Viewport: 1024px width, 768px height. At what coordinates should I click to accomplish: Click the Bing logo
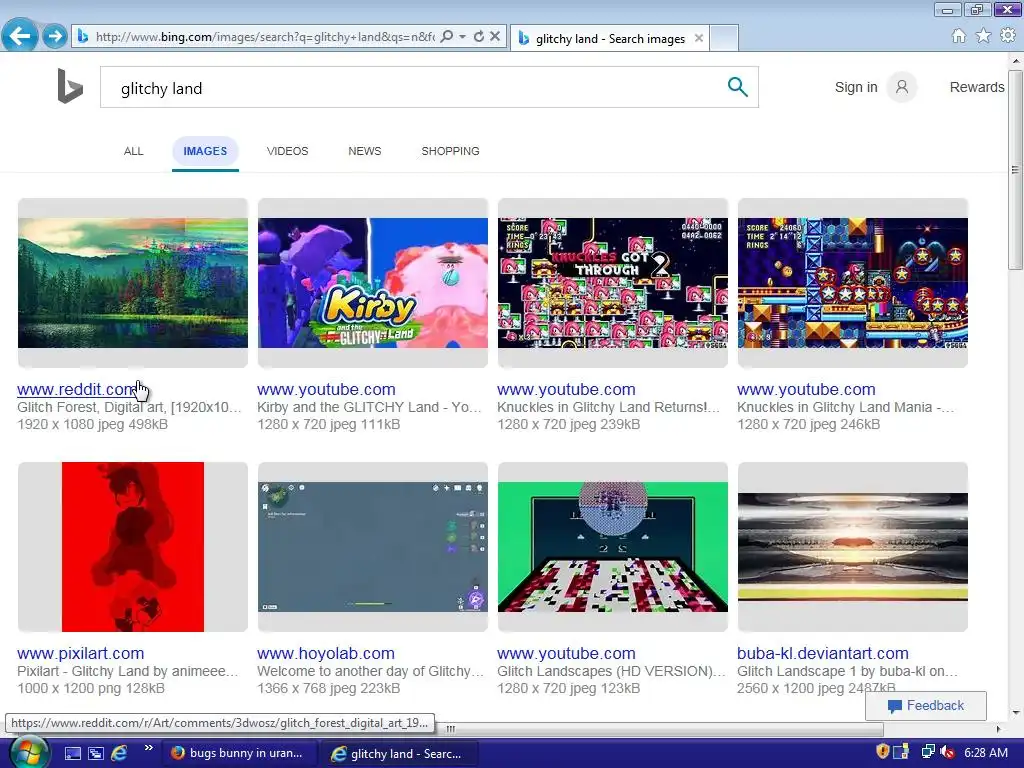70,86
